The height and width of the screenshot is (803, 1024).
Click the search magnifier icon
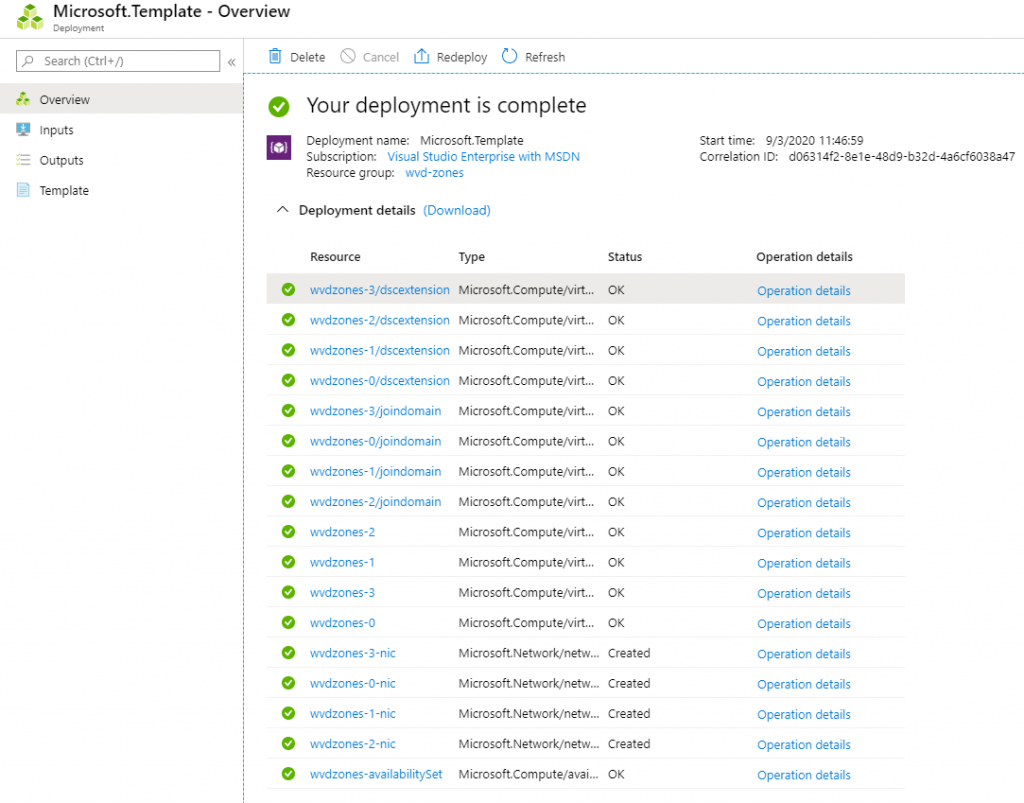[28, 61]
